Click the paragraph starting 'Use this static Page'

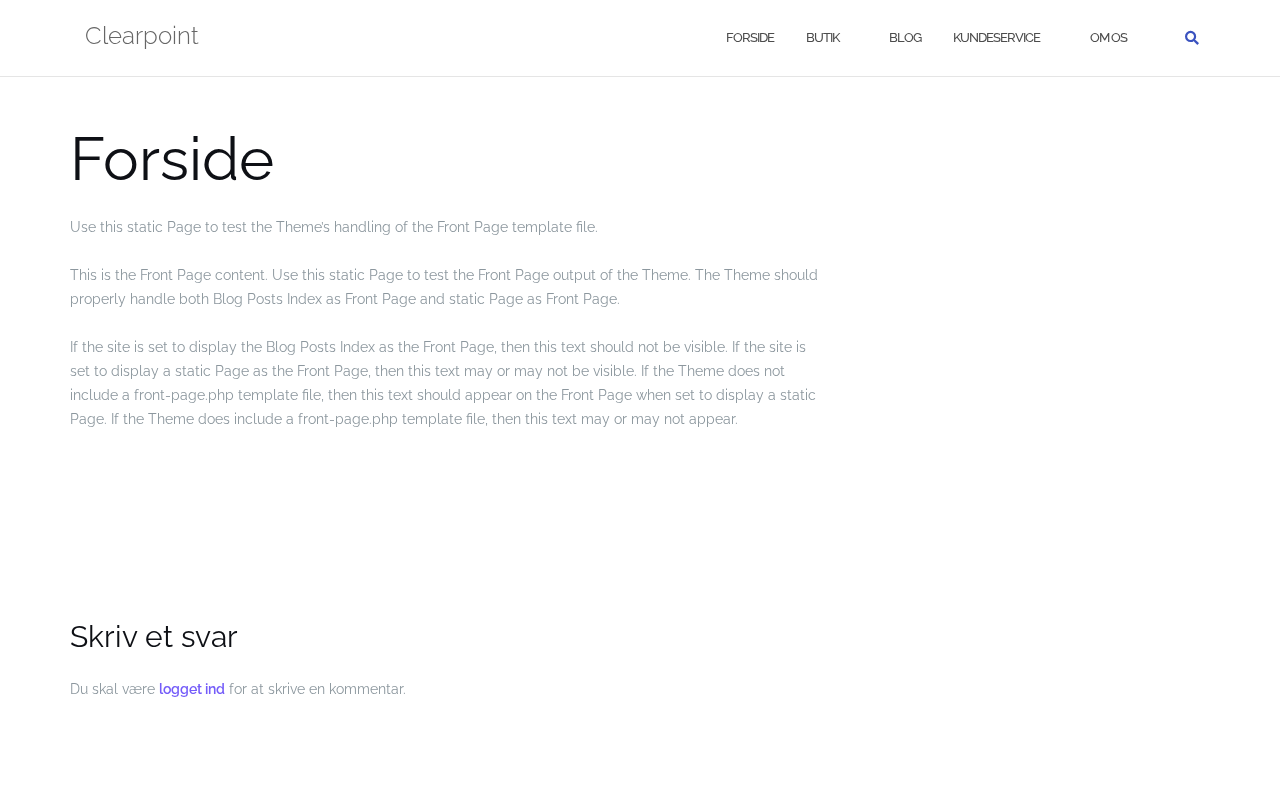click(334, 227)
